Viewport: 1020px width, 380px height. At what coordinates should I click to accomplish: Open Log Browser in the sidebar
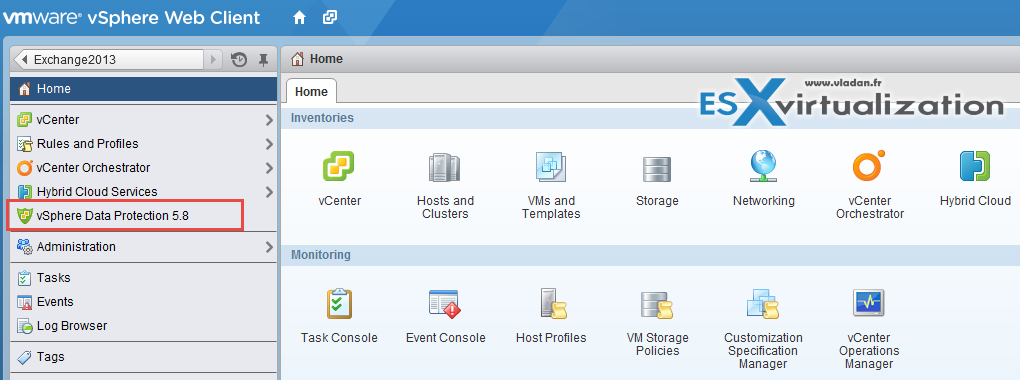tap(144, 326)
